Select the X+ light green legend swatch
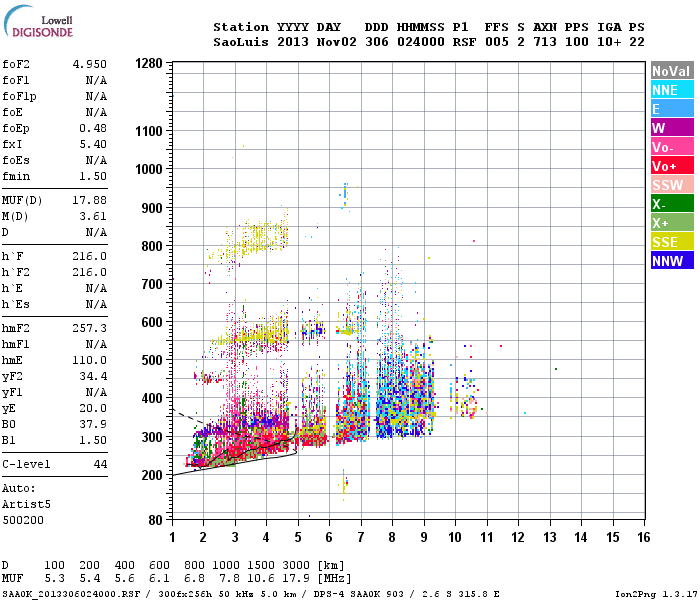 pyautogui.click(x=672, y=223)
